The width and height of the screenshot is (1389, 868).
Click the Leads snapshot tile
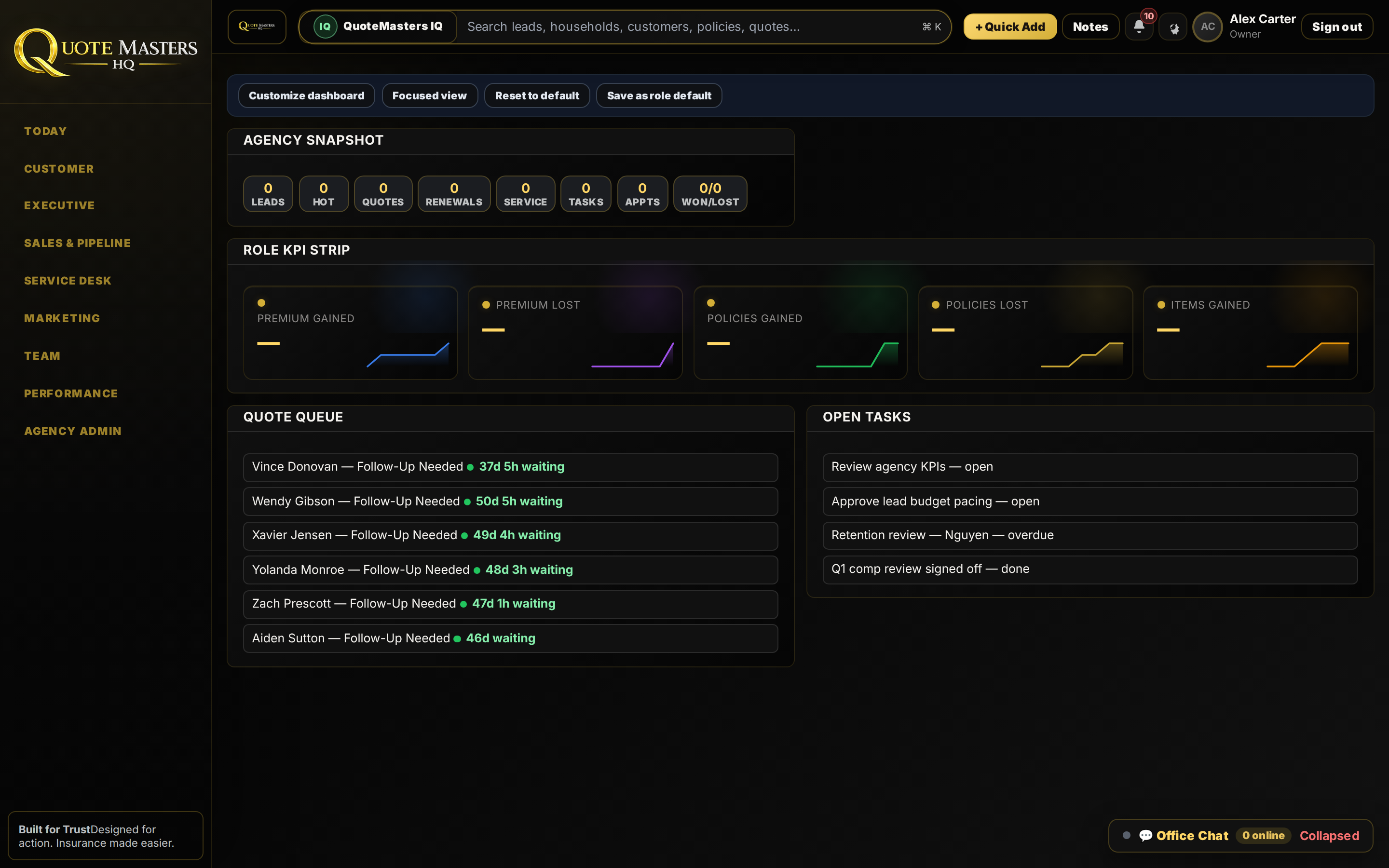268,194
